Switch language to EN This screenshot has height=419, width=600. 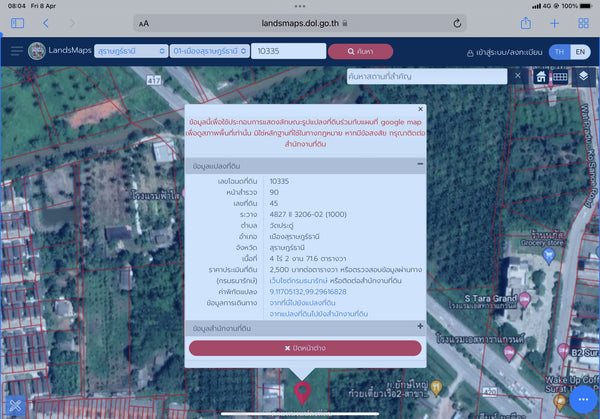580,52
